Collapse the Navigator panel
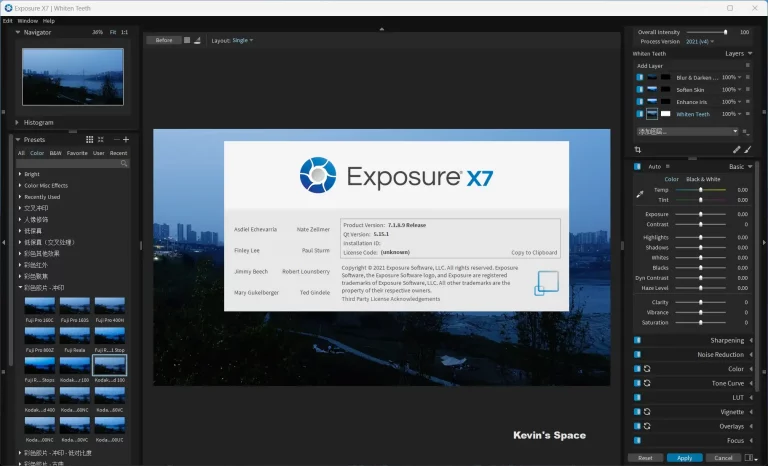 click(x=18, y=32)
